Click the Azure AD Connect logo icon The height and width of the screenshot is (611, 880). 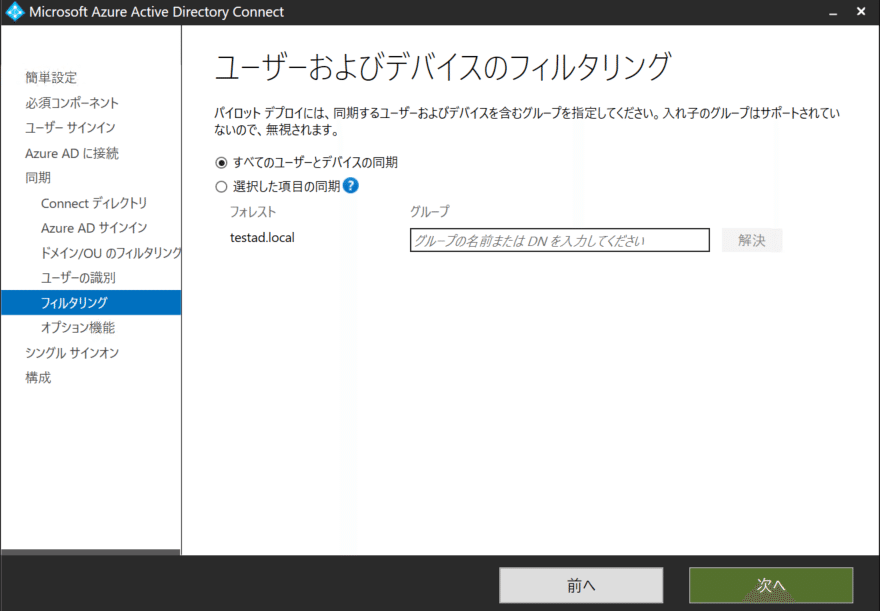[x=15, y=12]
